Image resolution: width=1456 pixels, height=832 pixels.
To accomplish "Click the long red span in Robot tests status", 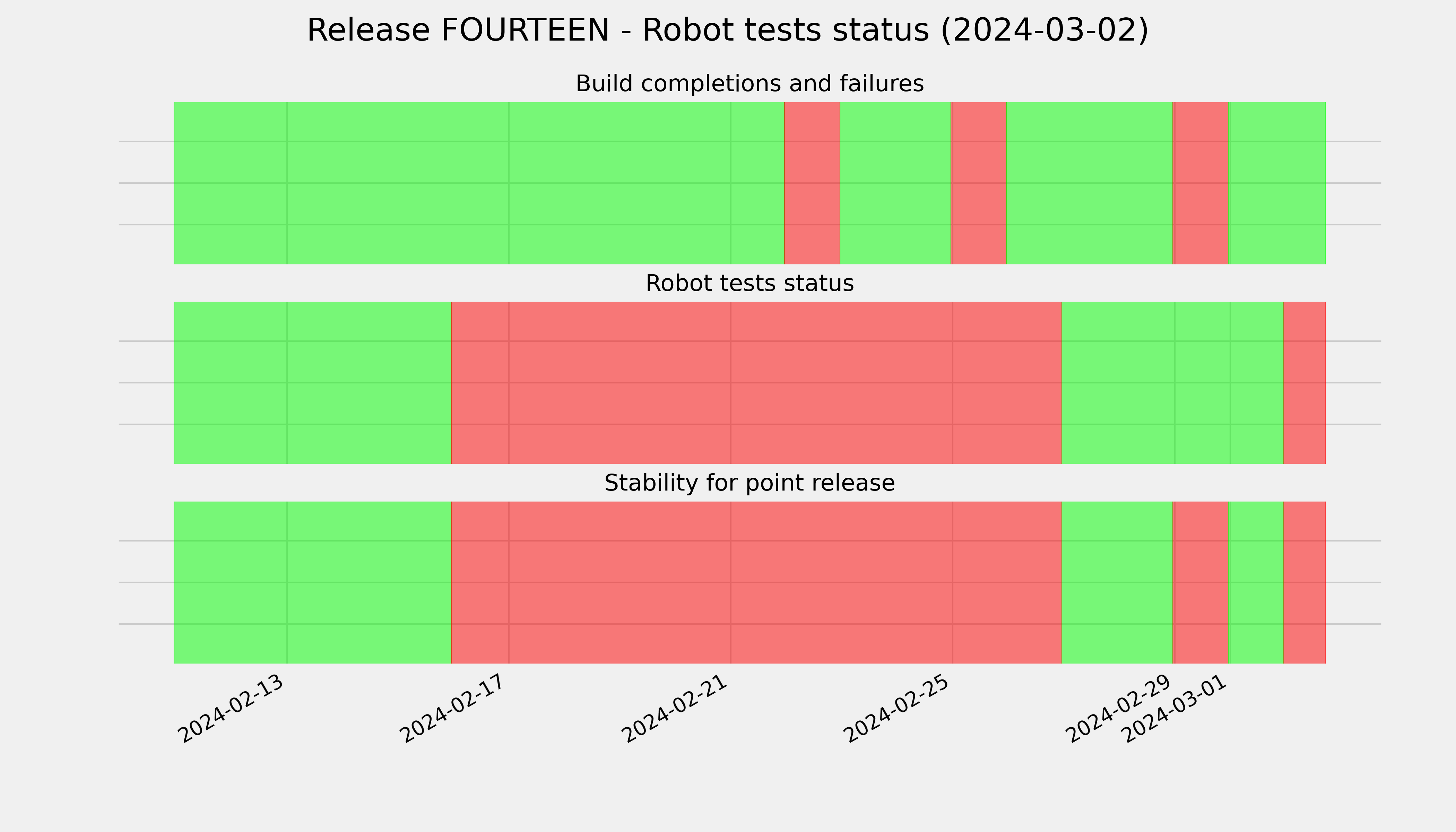I will (x=756, y=383).
